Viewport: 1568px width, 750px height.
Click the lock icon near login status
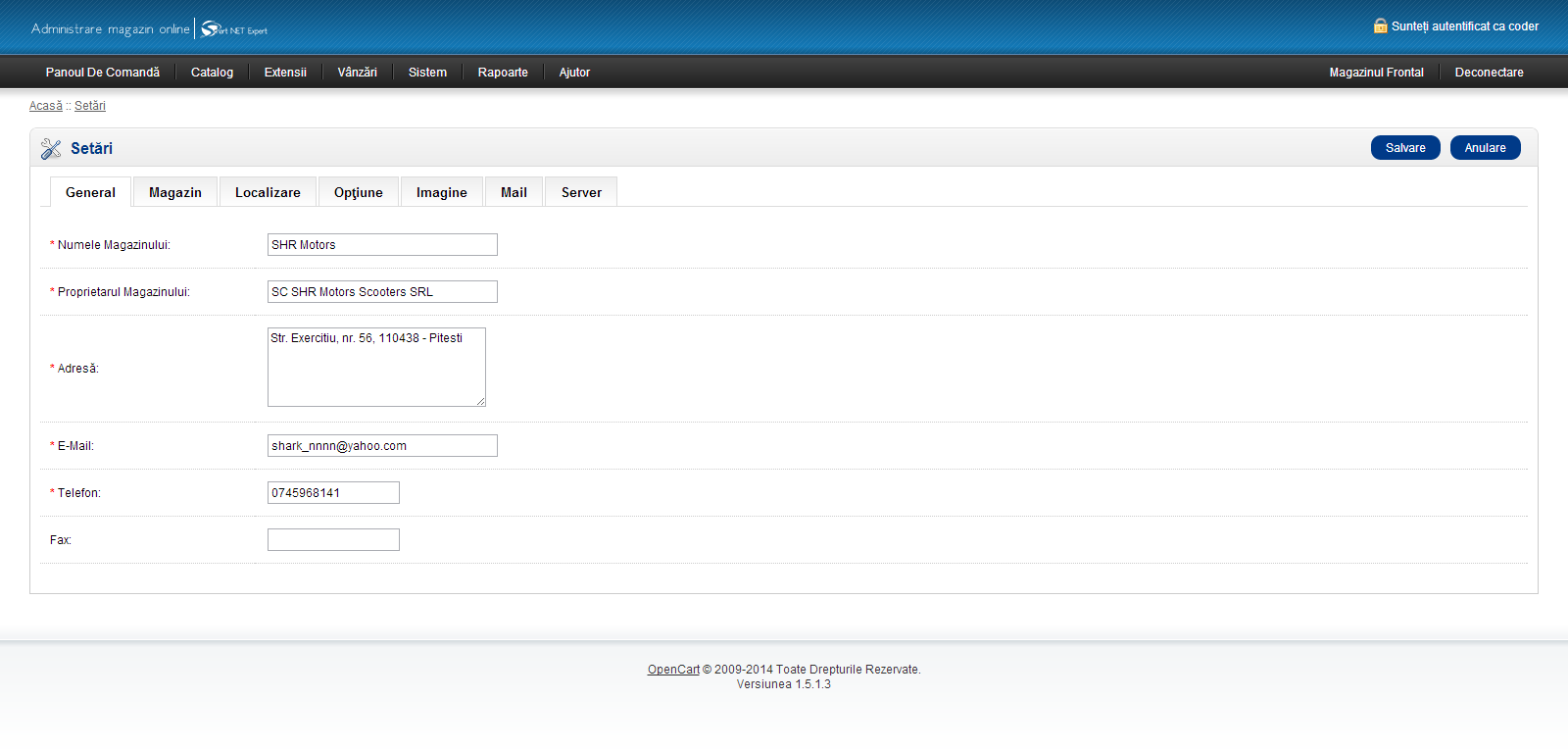point(1380,26)
